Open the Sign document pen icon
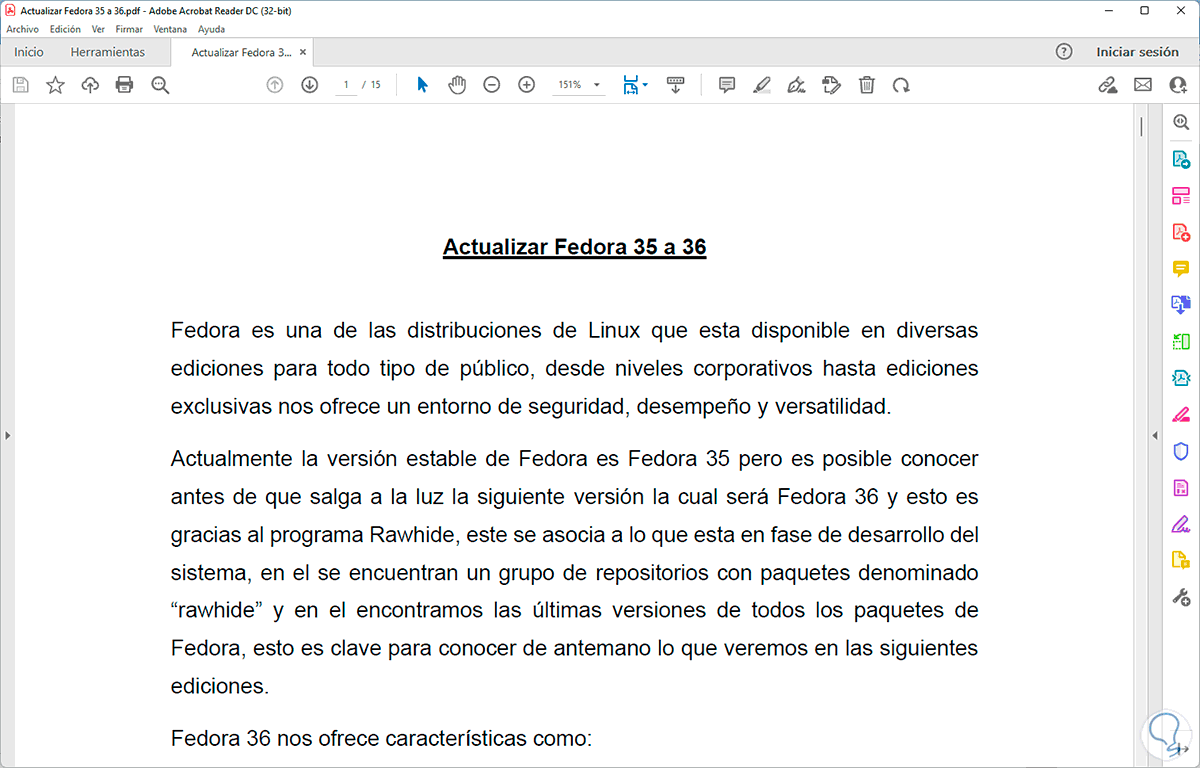The height and width of the screenshot is (768, 1200). (x=796, y=85)
